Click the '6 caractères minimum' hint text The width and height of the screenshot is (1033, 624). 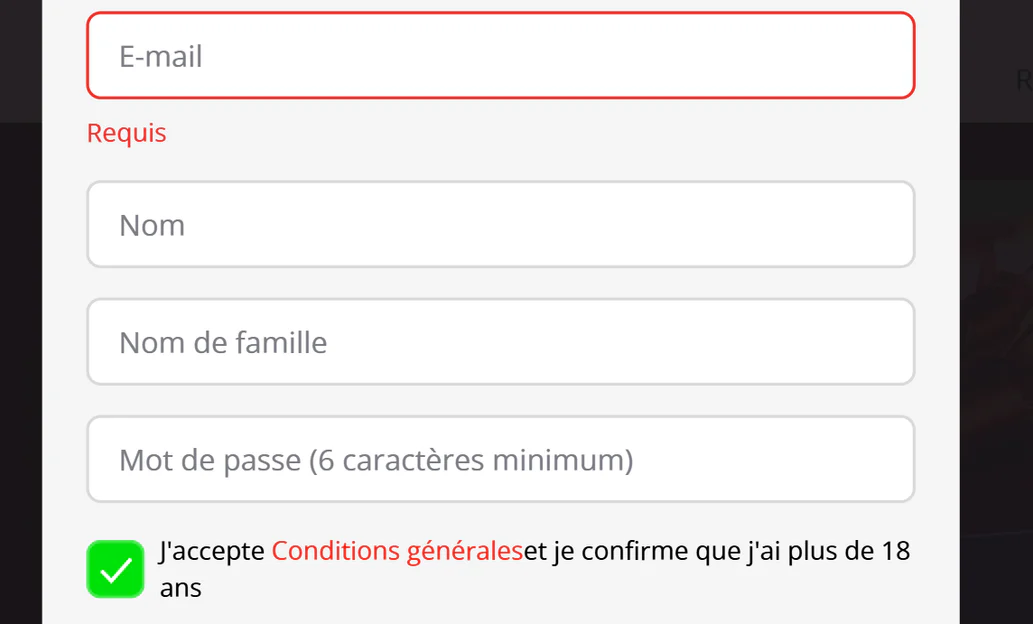click(471, 460)
